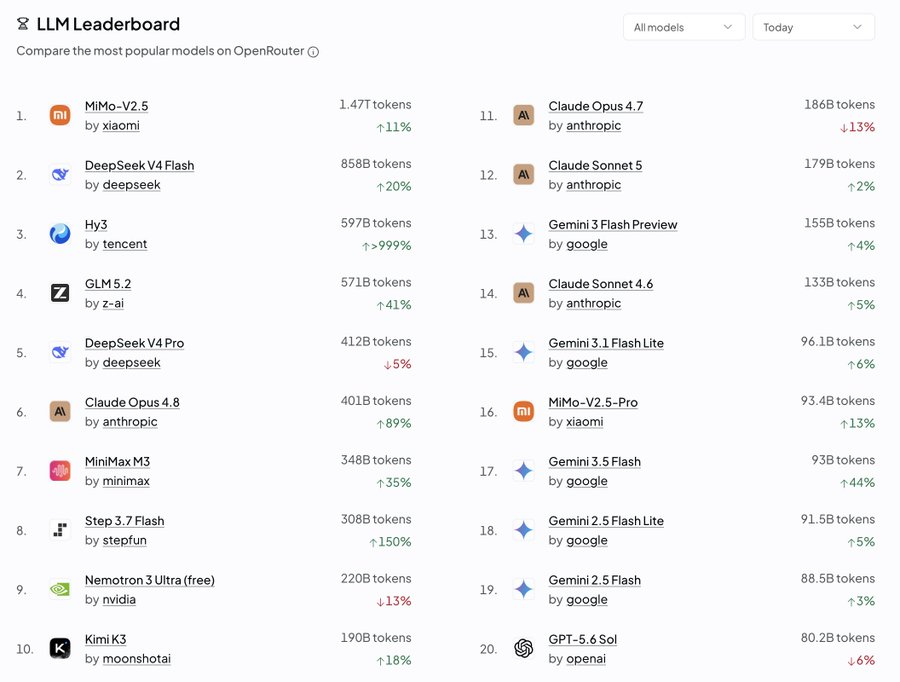Click the StepFun logo beside Step 3.7 Flash

60,530
